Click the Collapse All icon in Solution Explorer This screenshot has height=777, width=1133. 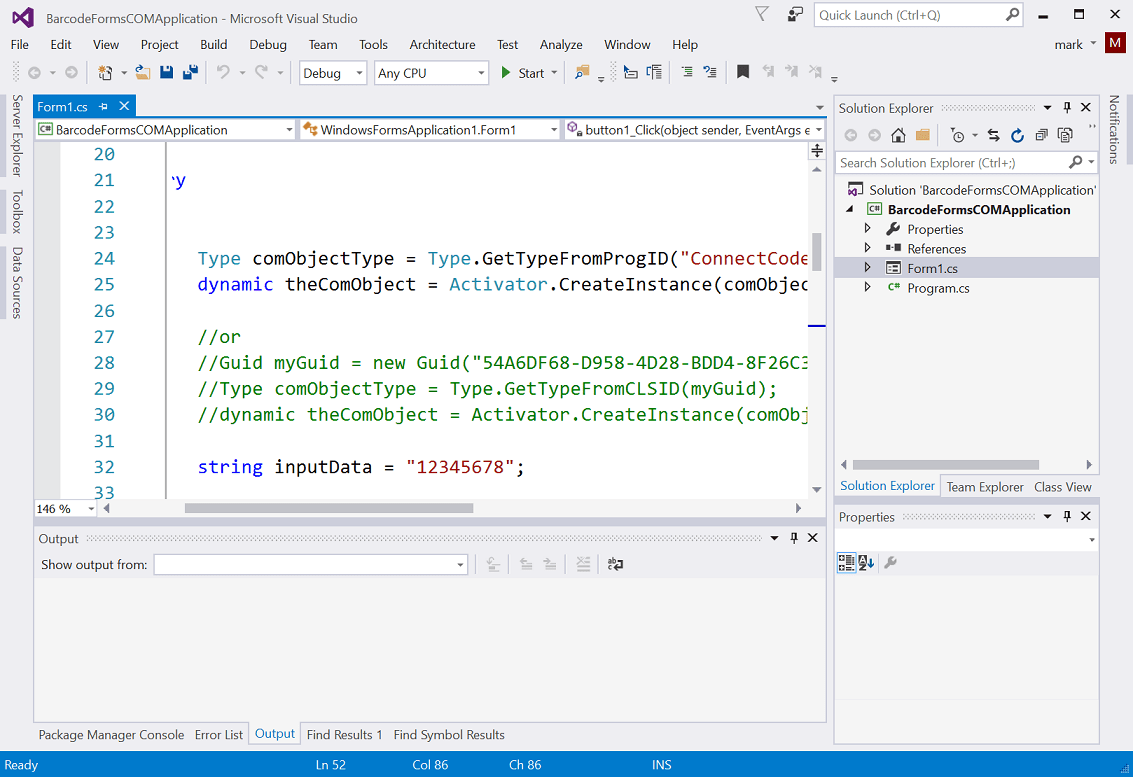pyautogui.click(x=1041, y=135)
